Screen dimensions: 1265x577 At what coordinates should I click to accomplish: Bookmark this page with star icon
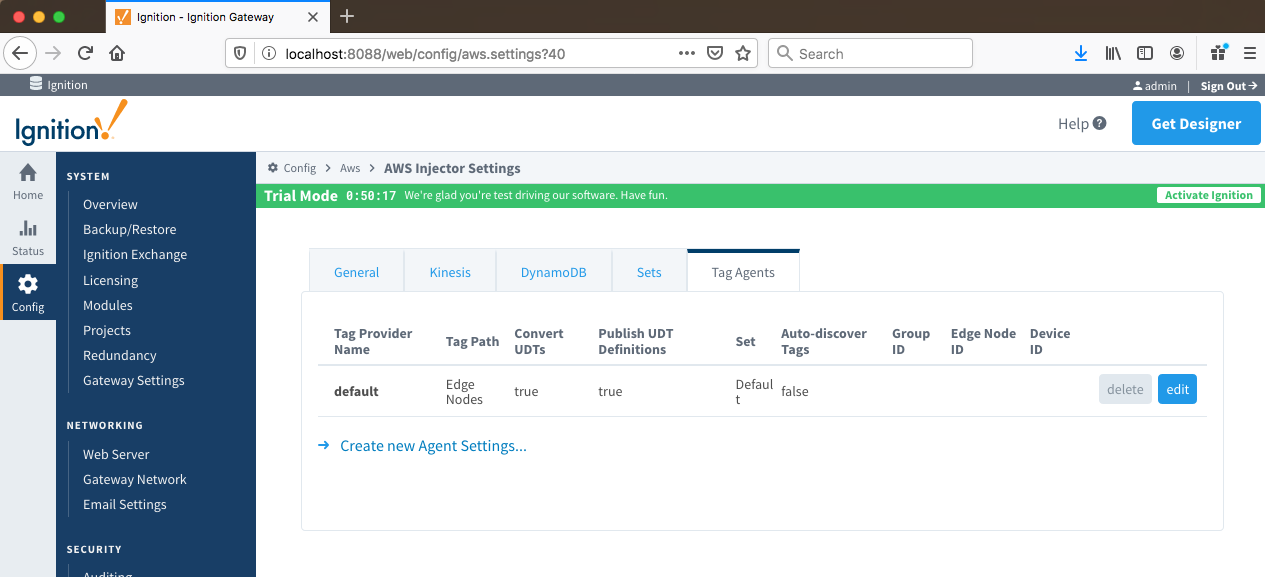[x=743, y=53]
